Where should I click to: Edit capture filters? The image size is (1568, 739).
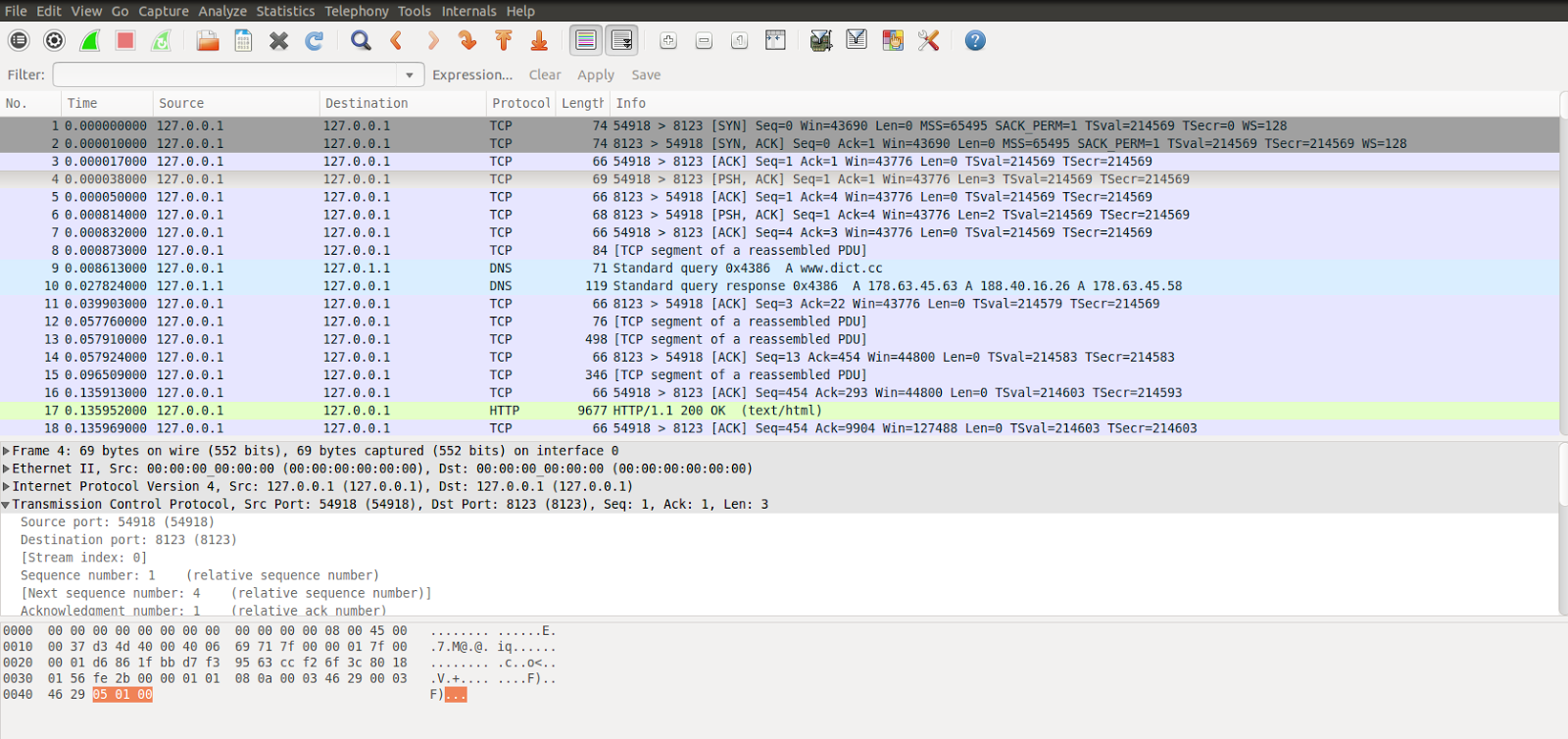821,40
